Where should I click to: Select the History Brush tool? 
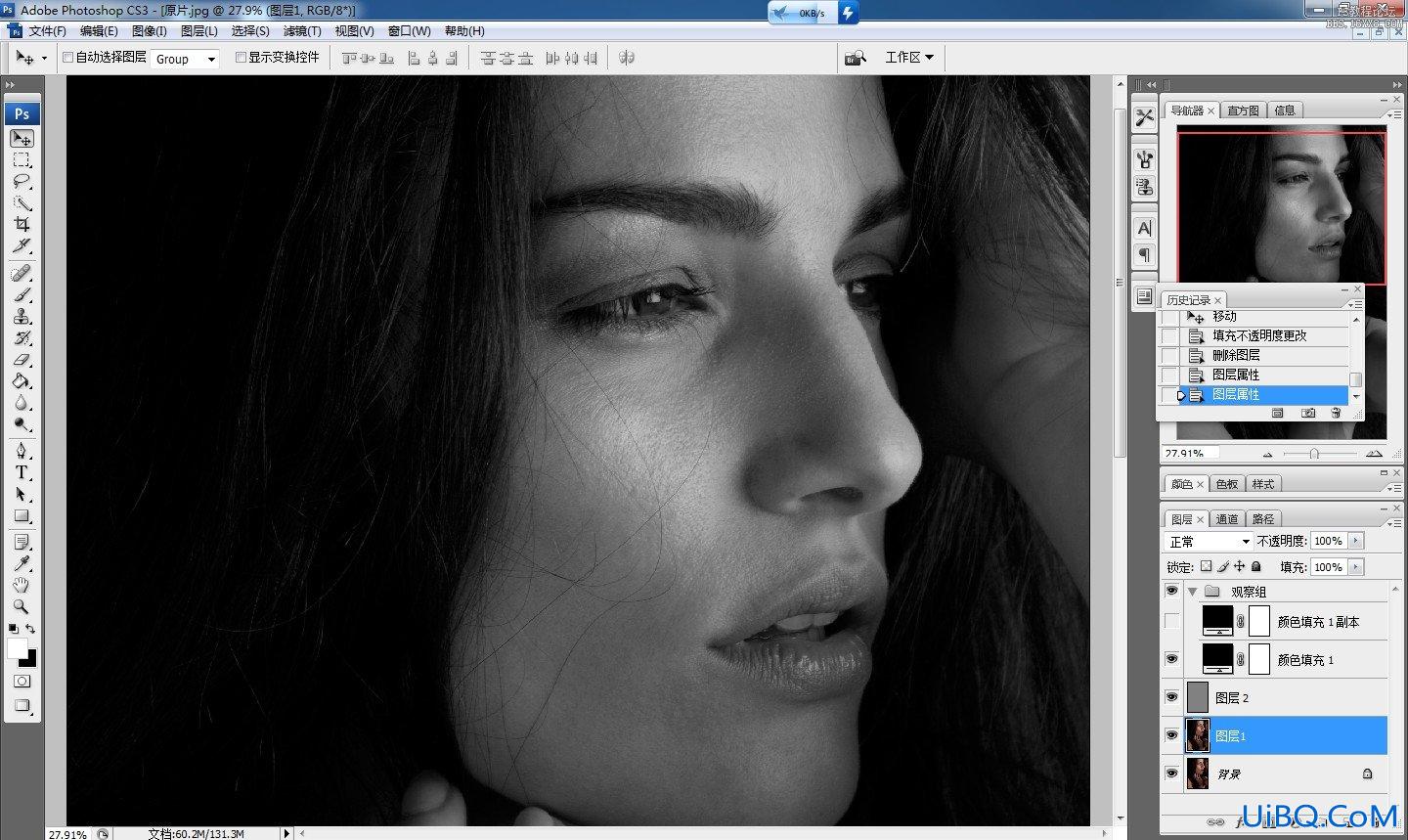[x=22, y=337]
